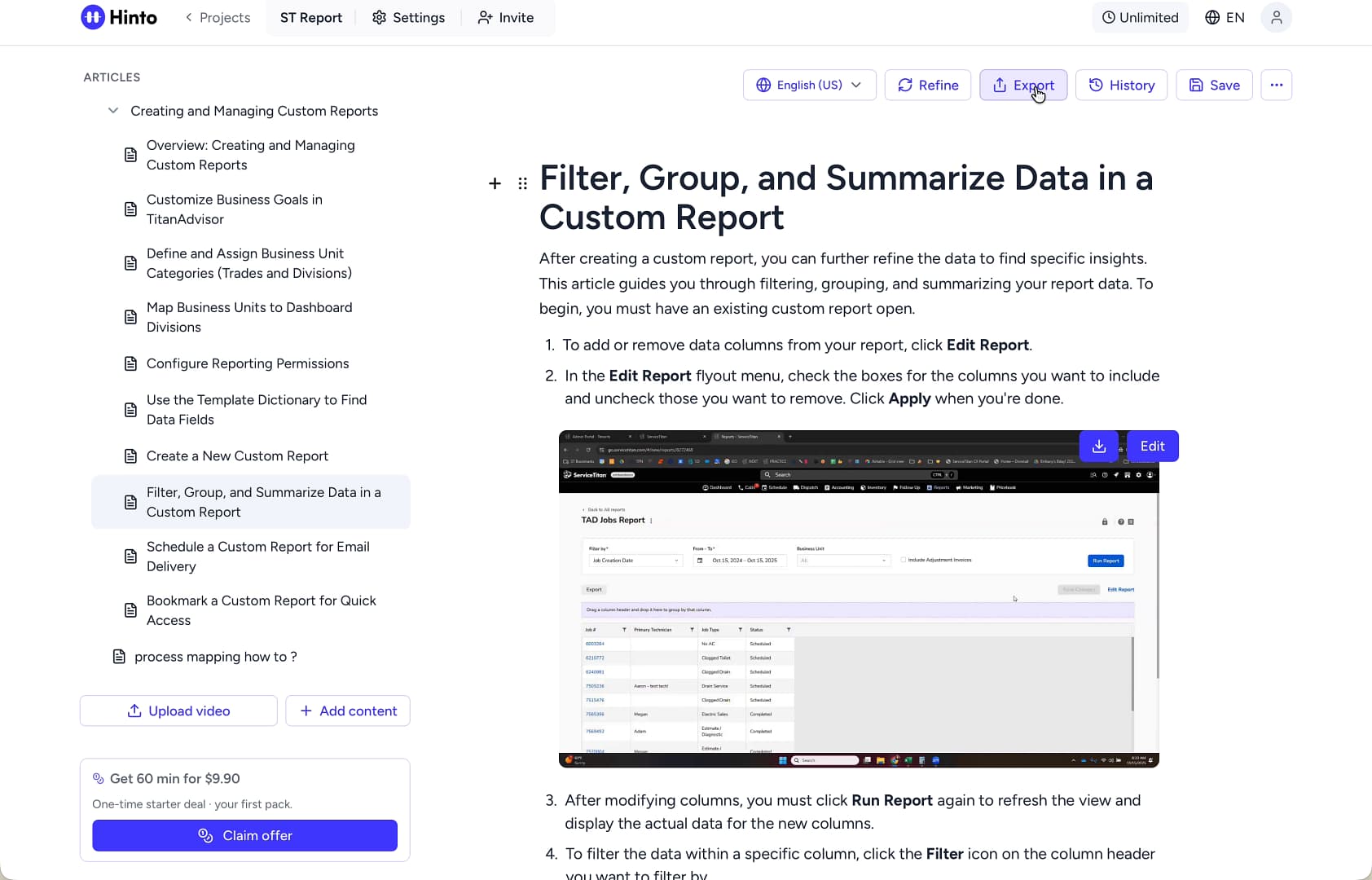Open the History panel
This screenshot has height=880, width=1372.
(1121, 85)
